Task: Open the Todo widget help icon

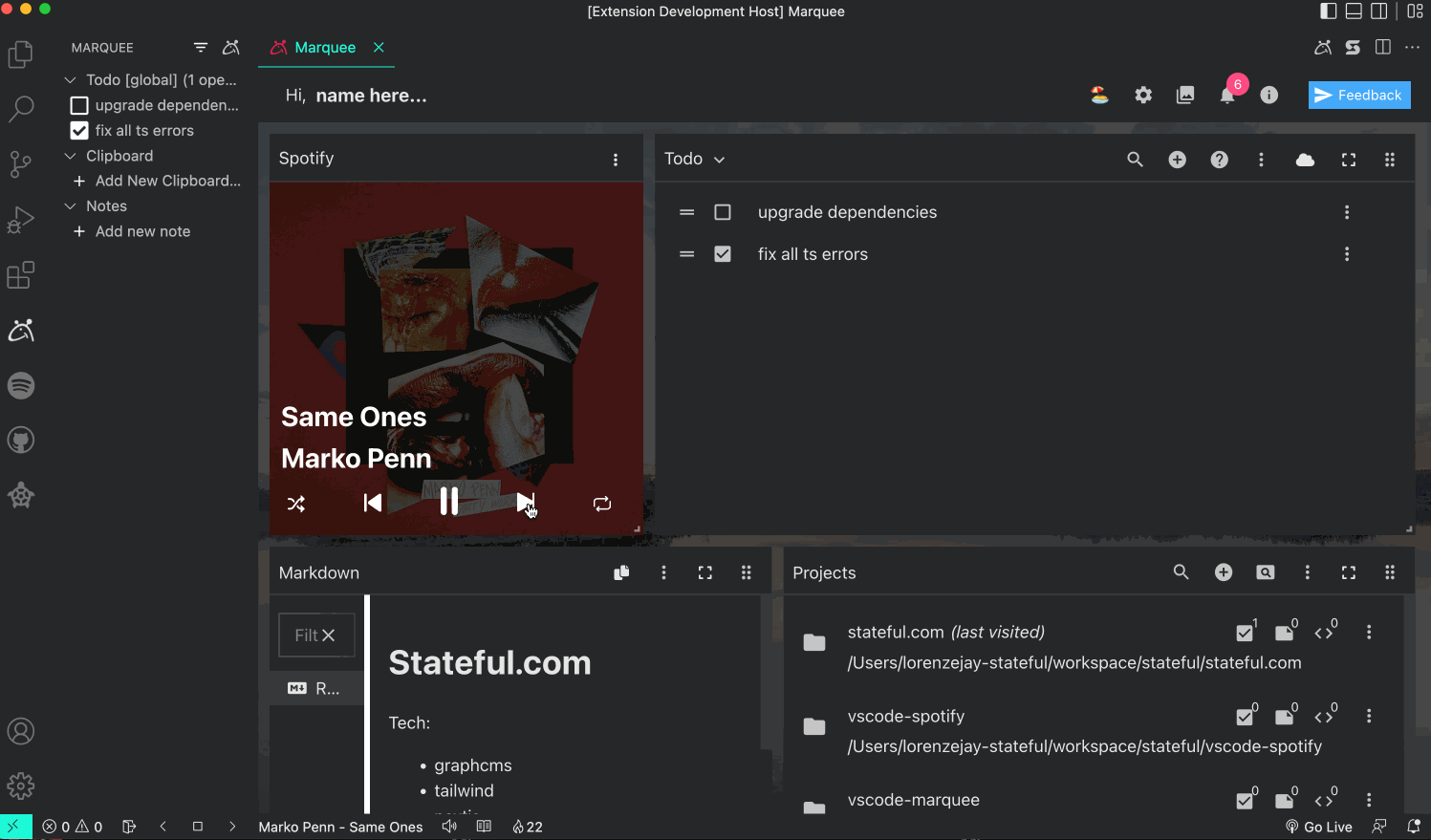Action: pos(1220,160)
